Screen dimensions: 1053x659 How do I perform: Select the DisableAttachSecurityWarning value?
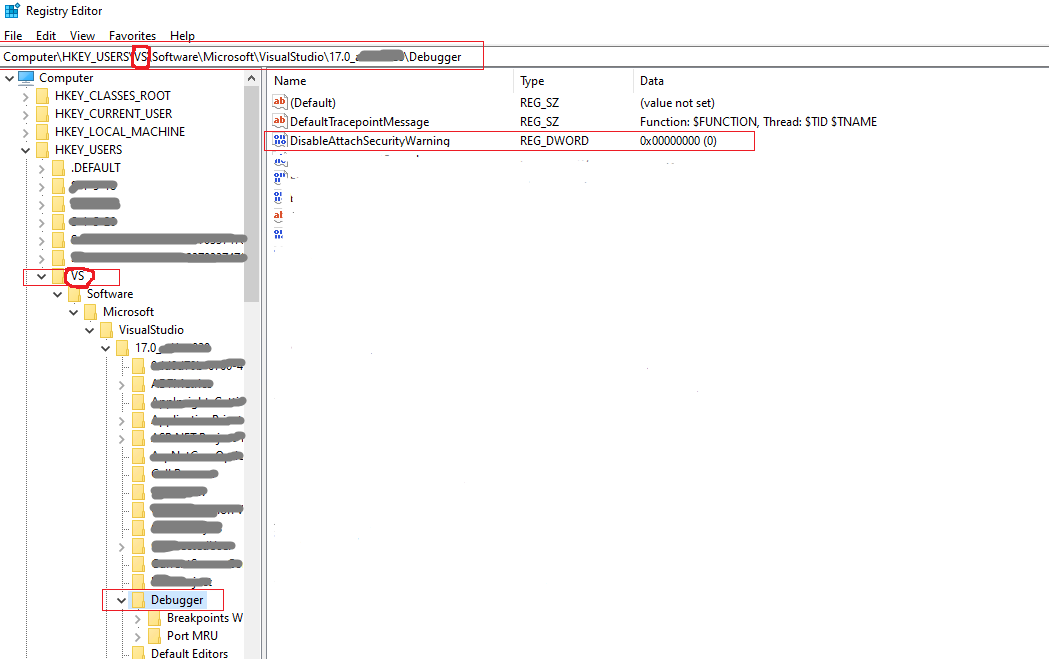(x=369, y=140)
